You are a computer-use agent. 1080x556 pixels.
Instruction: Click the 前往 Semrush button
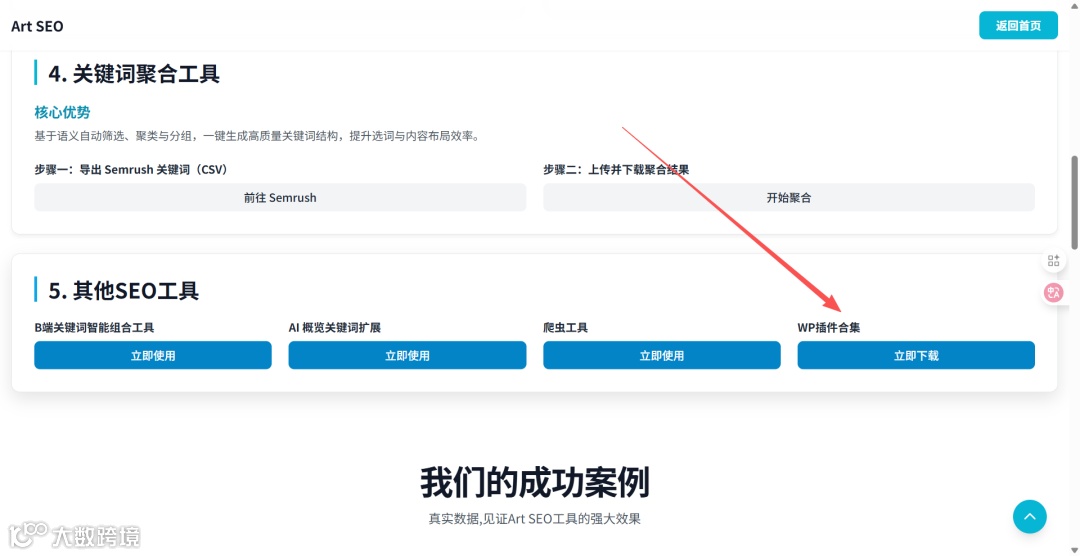280,198
